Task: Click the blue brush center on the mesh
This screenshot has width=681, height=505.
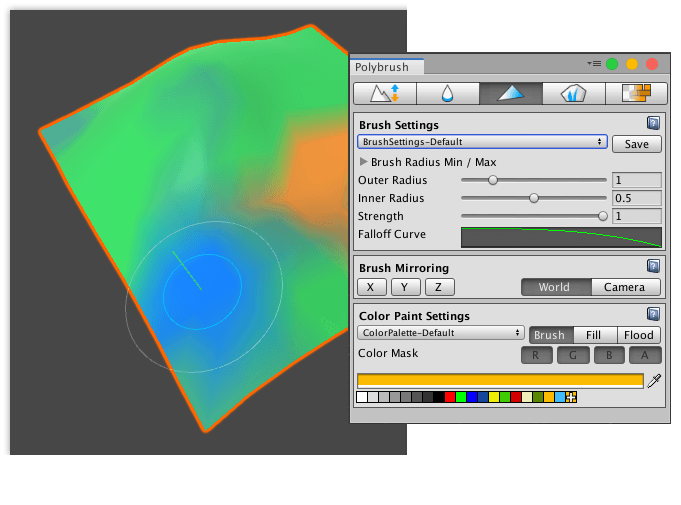Action: pyautogui.click(x=202, y=292)
